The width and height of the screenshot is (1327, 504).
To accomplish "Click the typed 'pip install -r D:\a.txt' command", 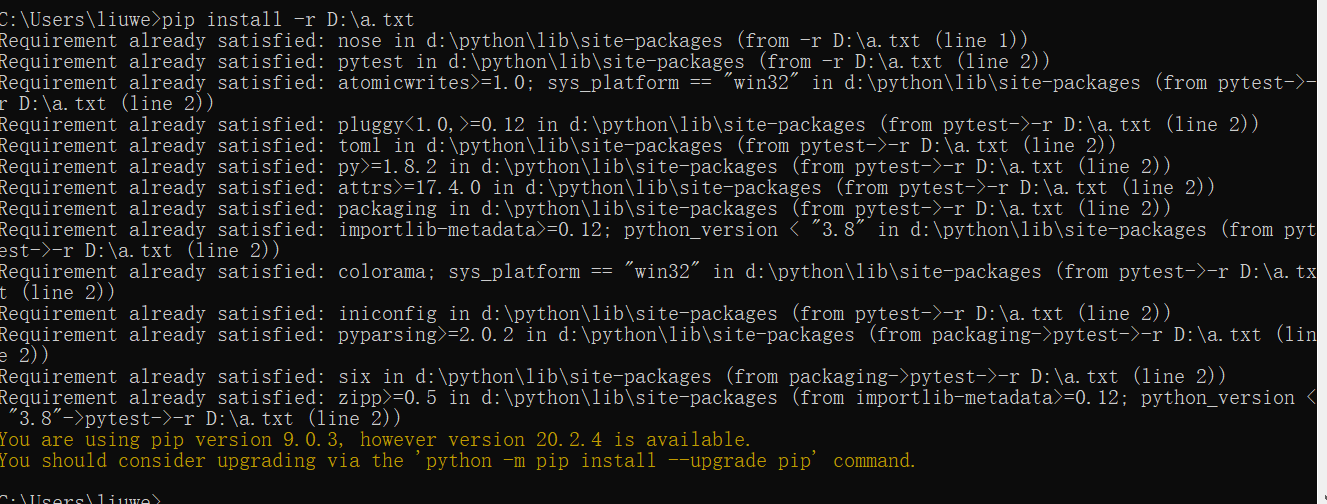I will [x=287, y=19].
